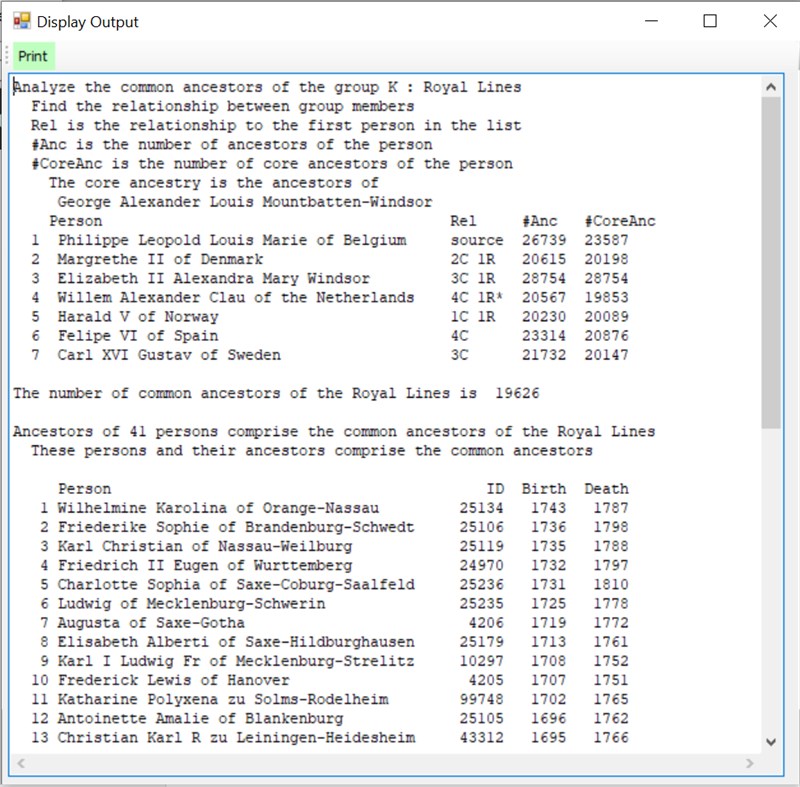Maximize the Display Output window

click(x=711, y=20)
